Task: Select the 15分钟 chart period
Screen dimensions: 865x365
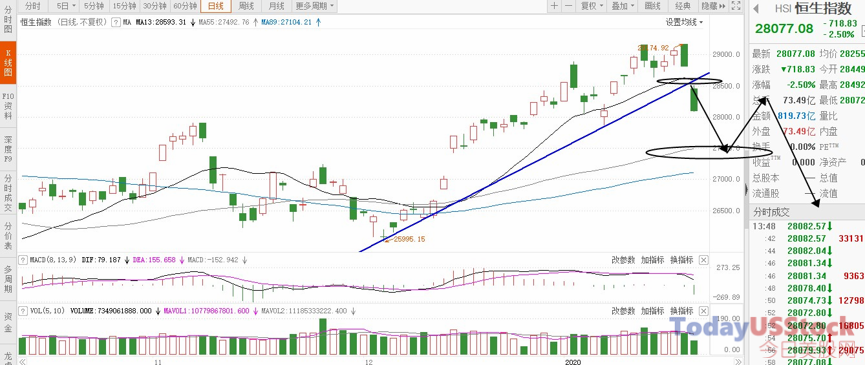Action: click(x=124, y=6)
